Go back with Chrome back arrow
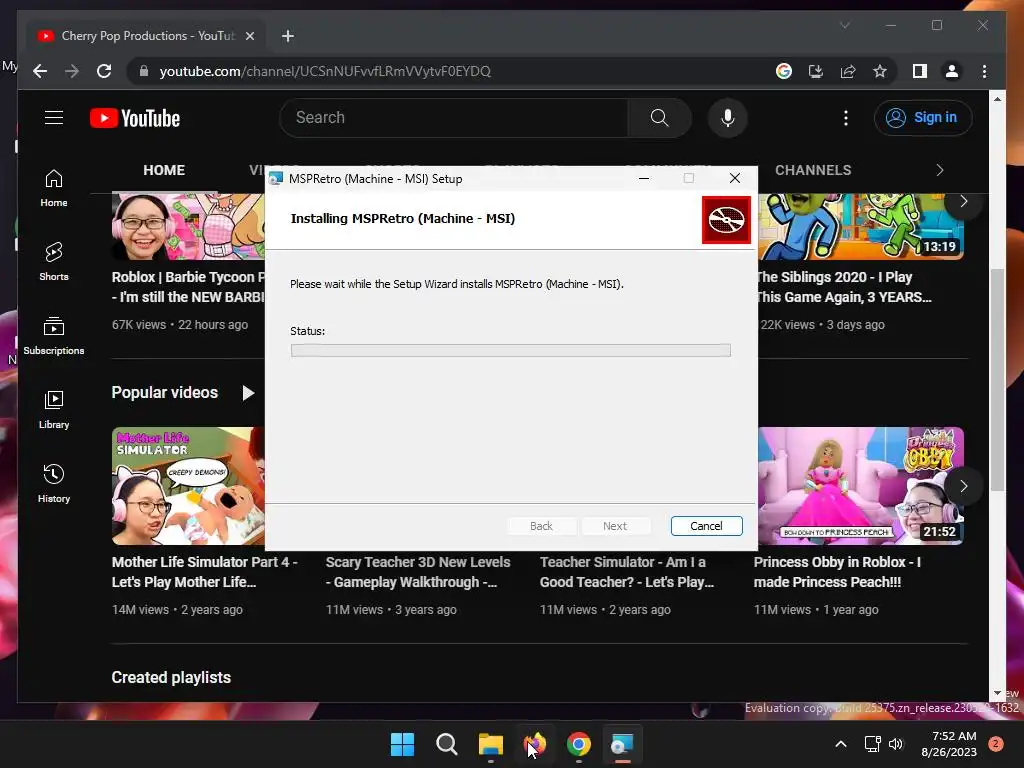Viewport: 1024px width, 768px height. 40,71
